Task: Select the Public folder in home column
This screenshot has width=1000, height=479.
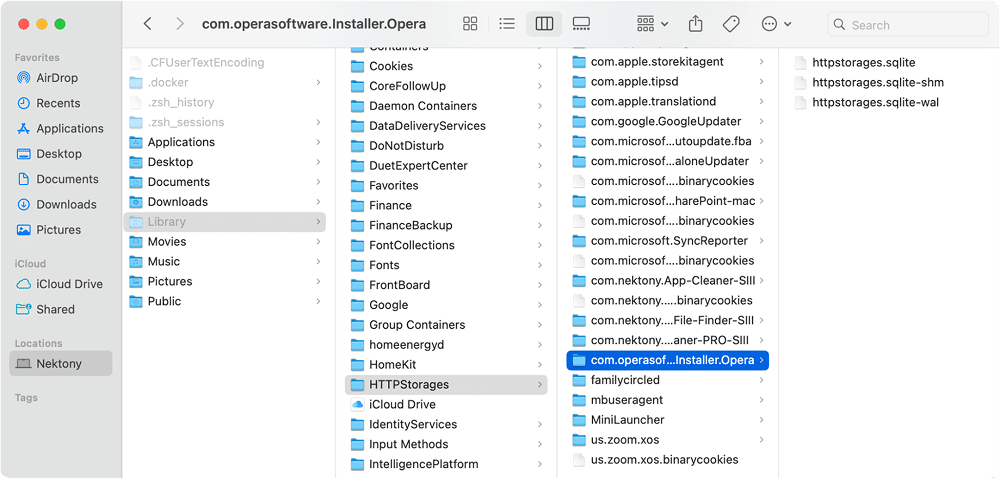Action: (224, 301)
